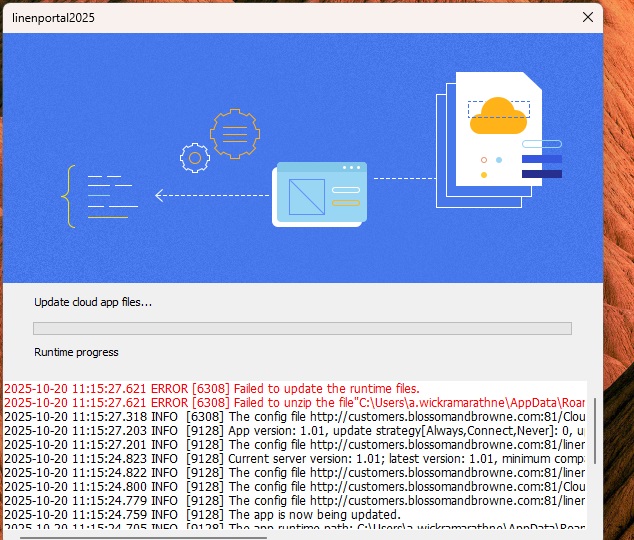
Task: Click the update progress bar
Action: [x=302, y=328]
